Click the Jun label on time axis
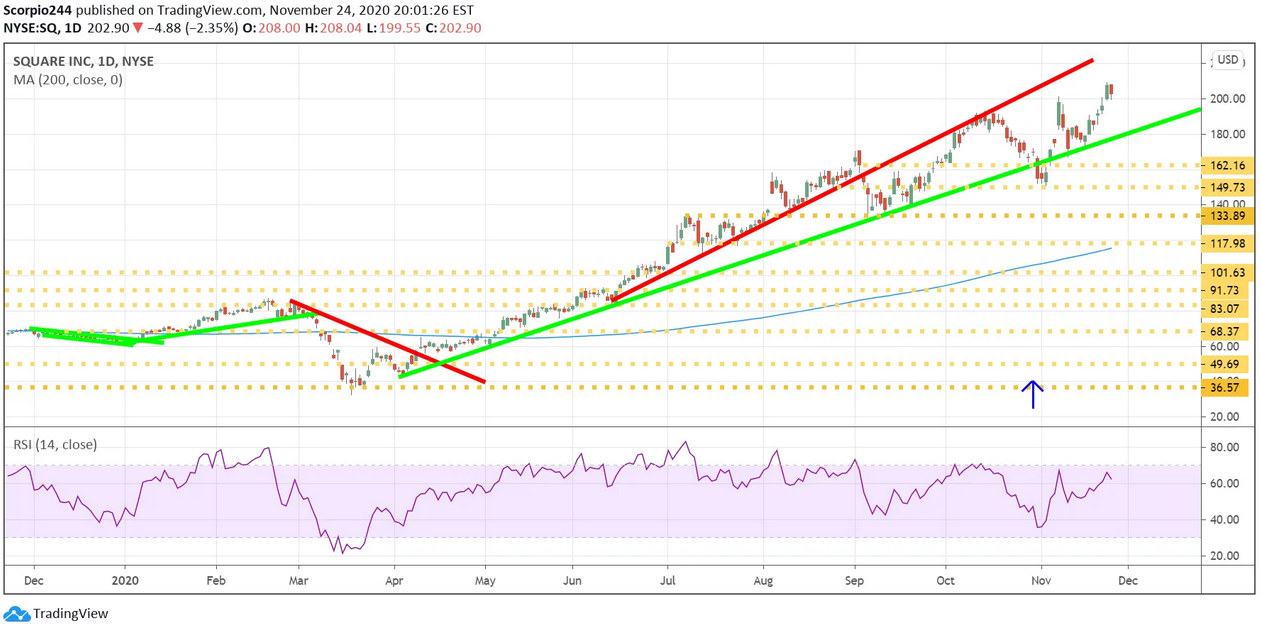1261x625 pixels. 573,579
